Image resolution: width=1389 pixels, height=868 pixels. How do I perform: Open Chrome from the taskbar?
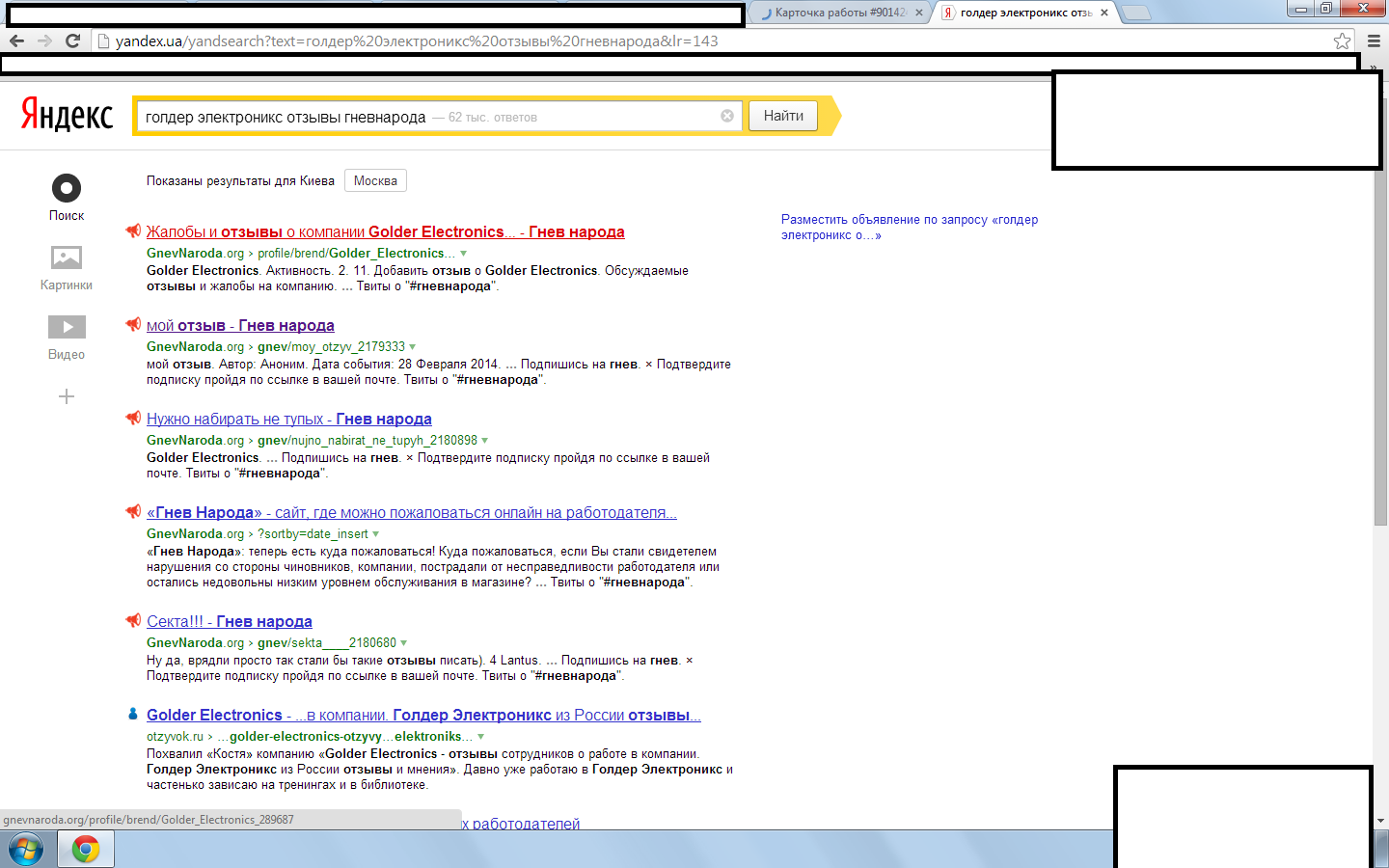86,849
